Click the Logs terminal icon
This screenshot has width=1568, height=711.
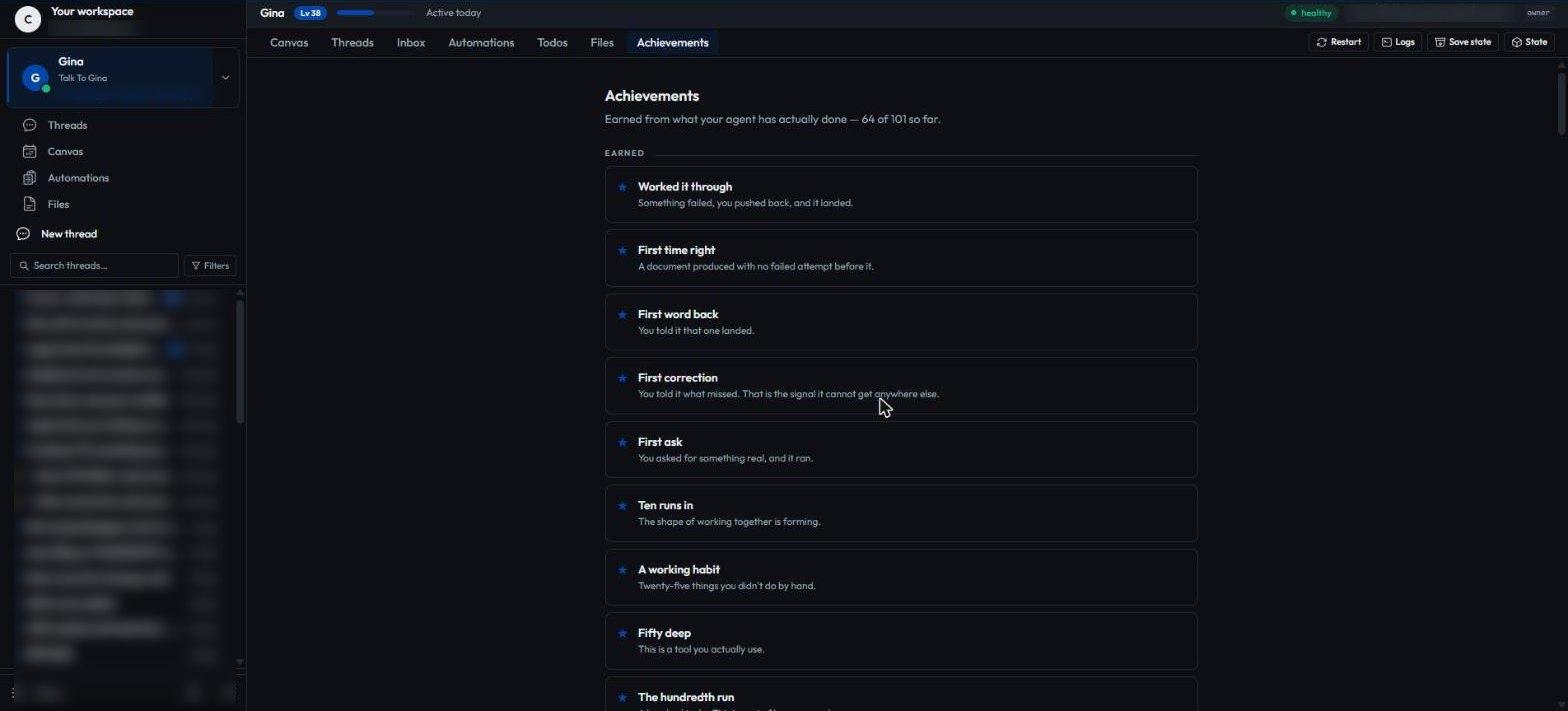1387,42
